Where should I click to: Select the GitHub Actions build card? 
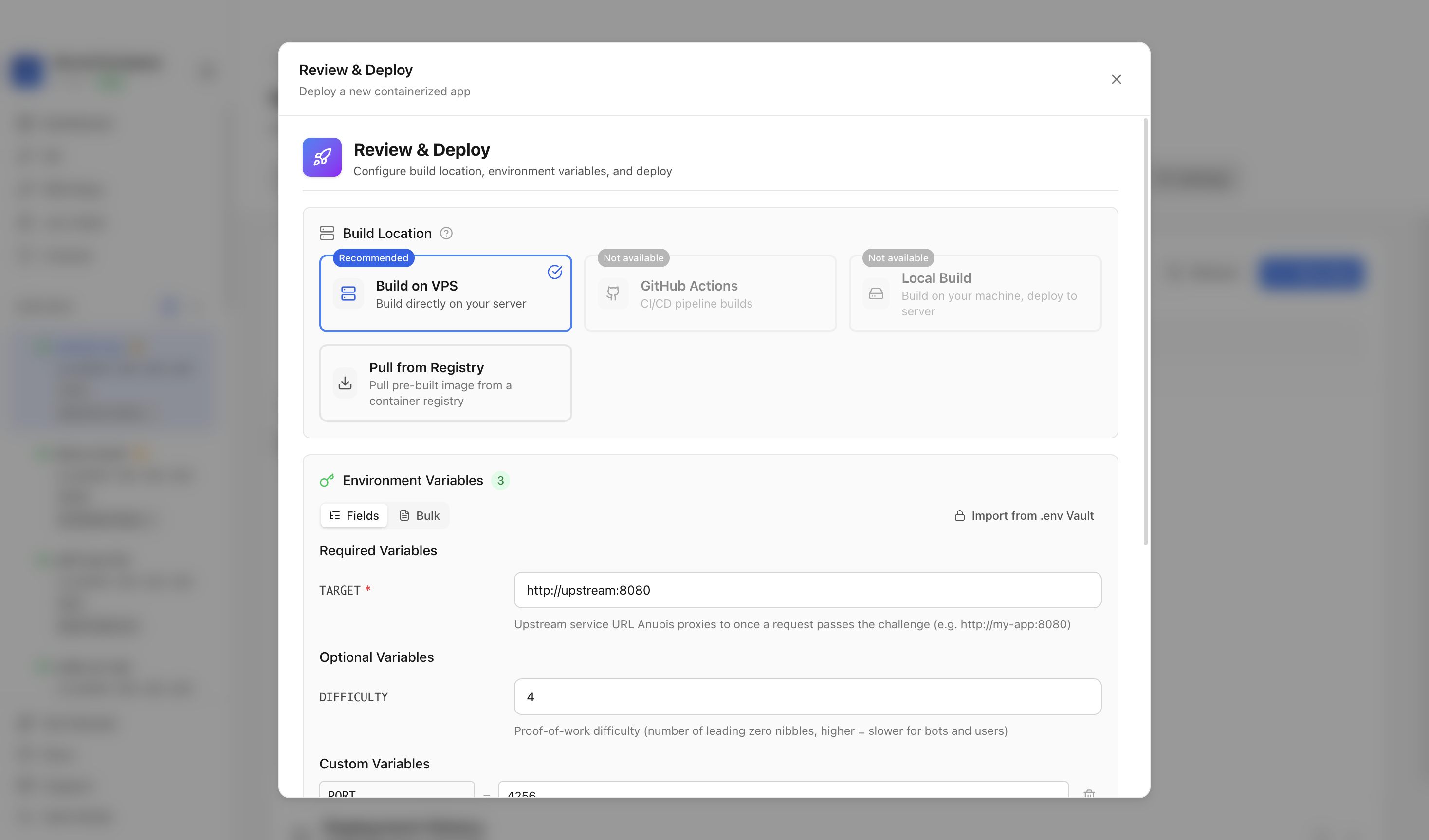pyautogui.click(x=711, y=293)
